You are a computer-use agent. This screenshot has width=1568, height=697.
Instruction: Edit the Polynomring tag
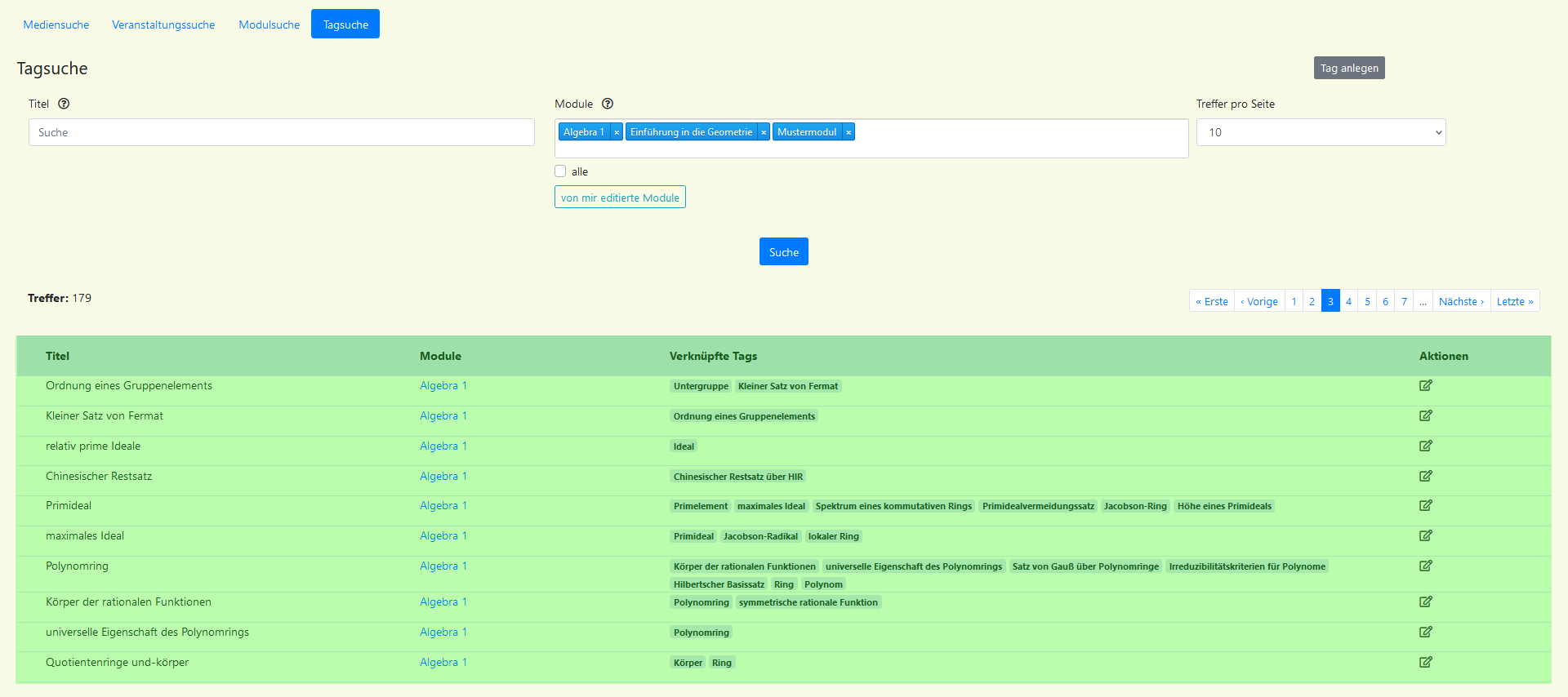click(x=1425, y=566)
